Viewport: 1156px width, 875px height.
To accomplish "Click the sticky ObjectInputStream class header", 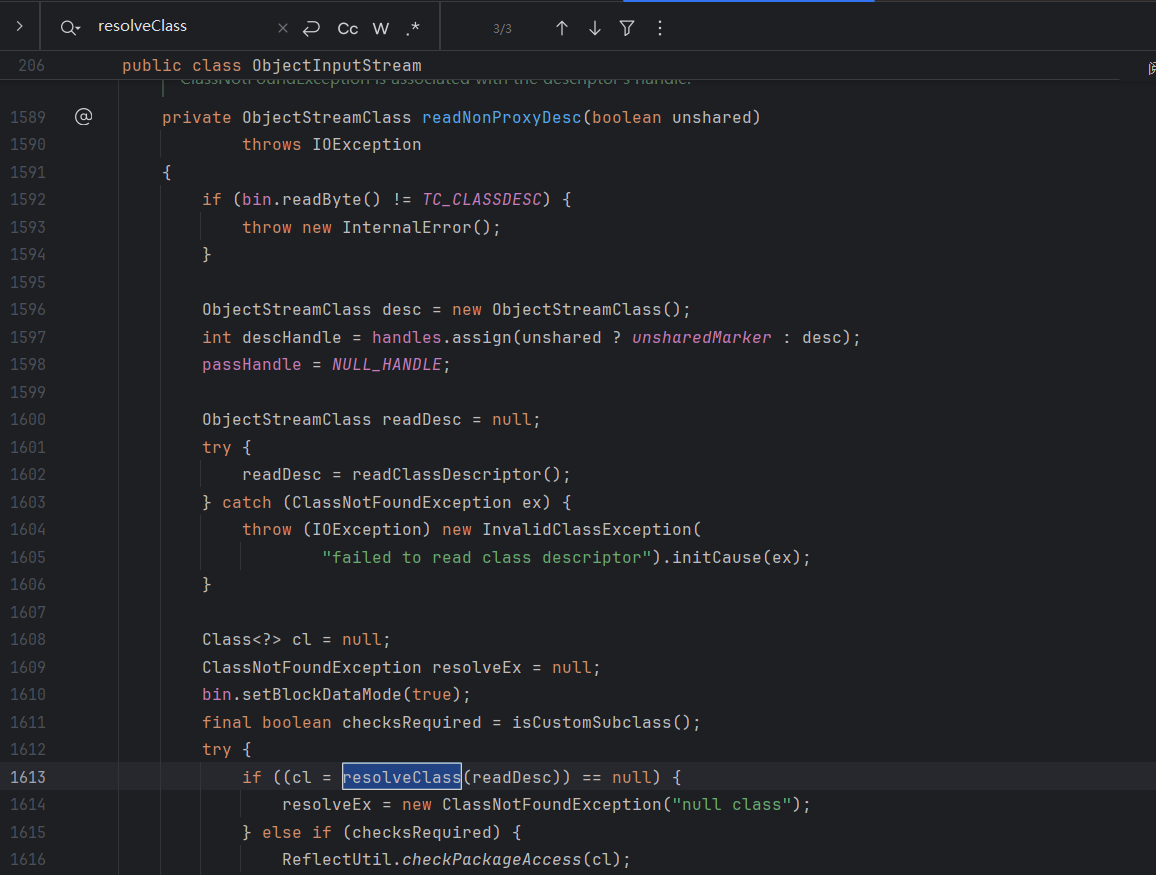I will point(336,66).
